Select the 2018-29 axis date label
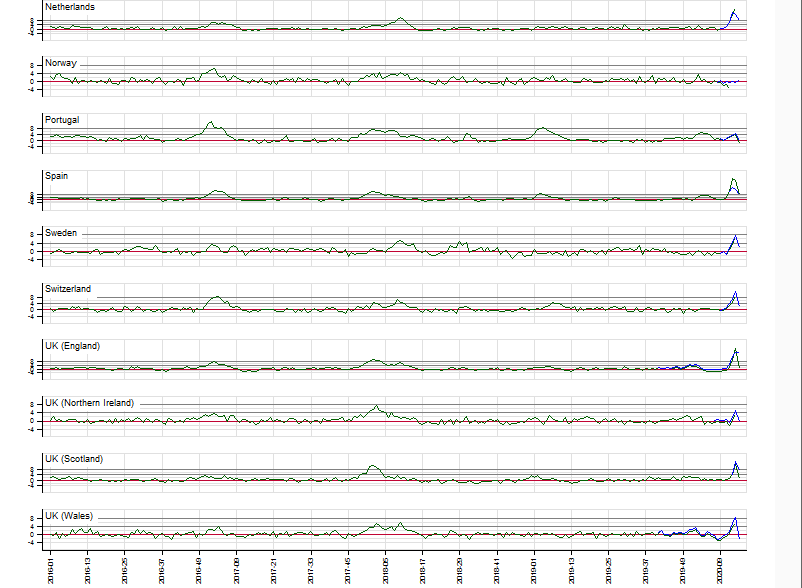Screen dimensions: 802x588 tap(460, 564)
